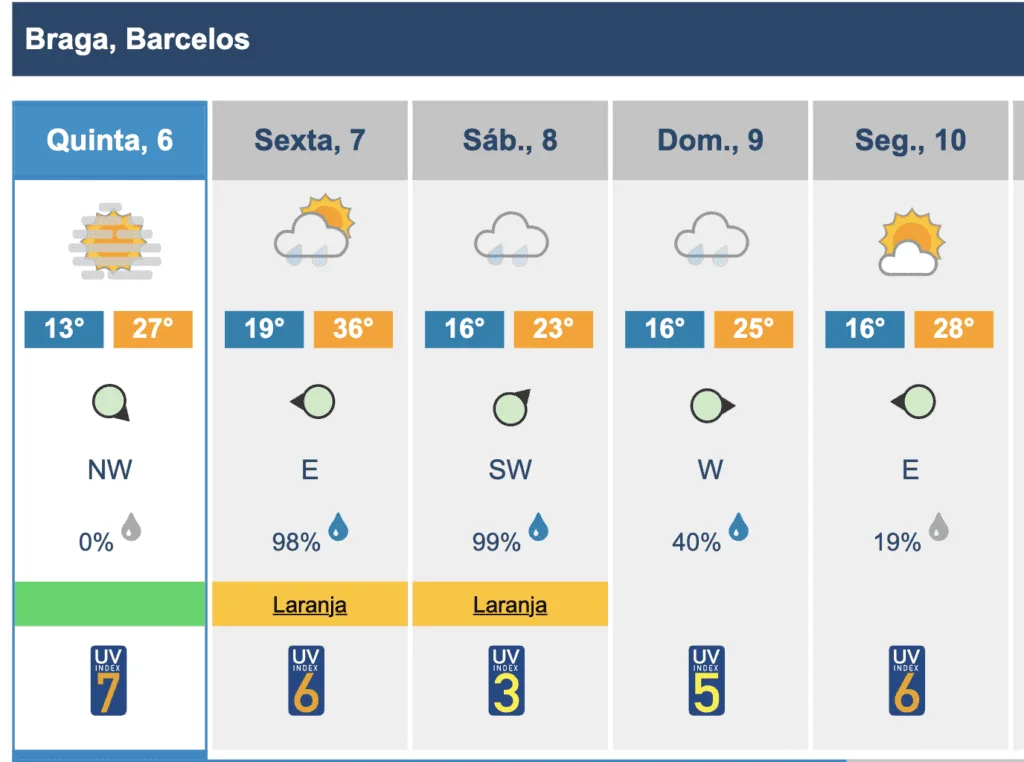1024x762 pixels.
Task: Click Domingo's W wind direction icon
Action: point(712,405)
